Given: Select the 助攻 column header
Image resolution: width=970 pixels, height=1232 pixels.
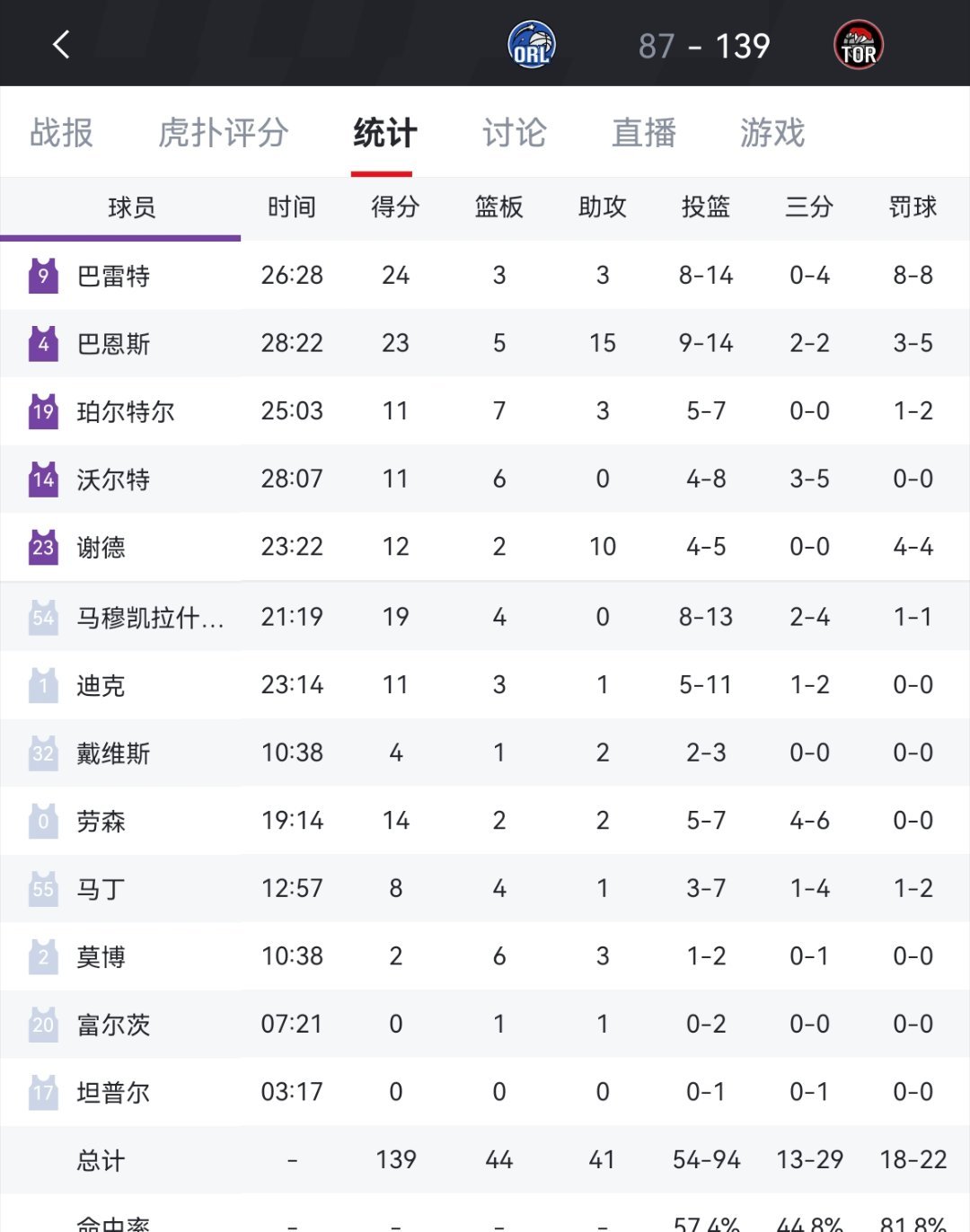Looking at the screenshot, I should click(602, 207).
